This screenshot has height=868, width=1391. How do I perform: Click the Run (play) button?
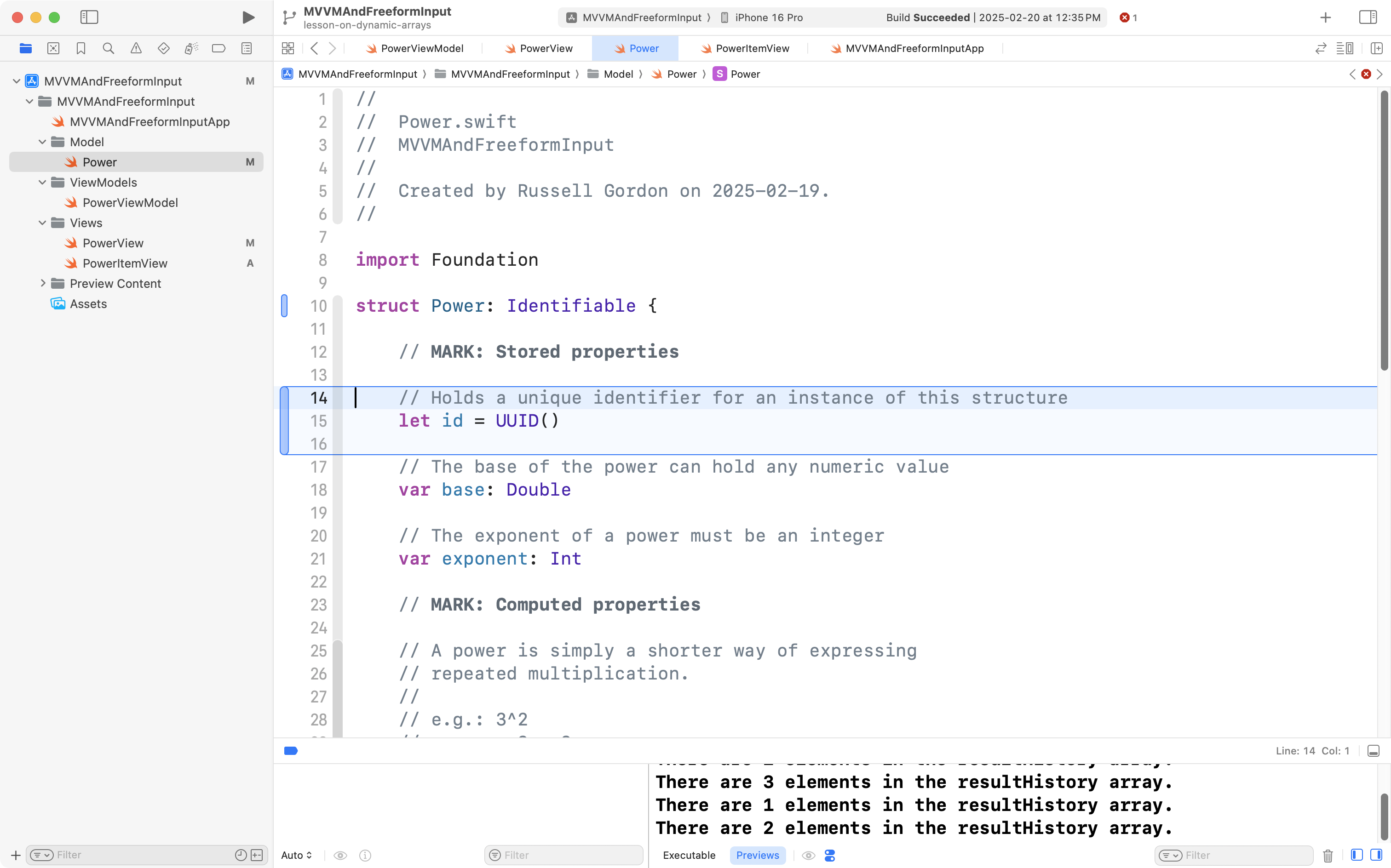point(248,17)
